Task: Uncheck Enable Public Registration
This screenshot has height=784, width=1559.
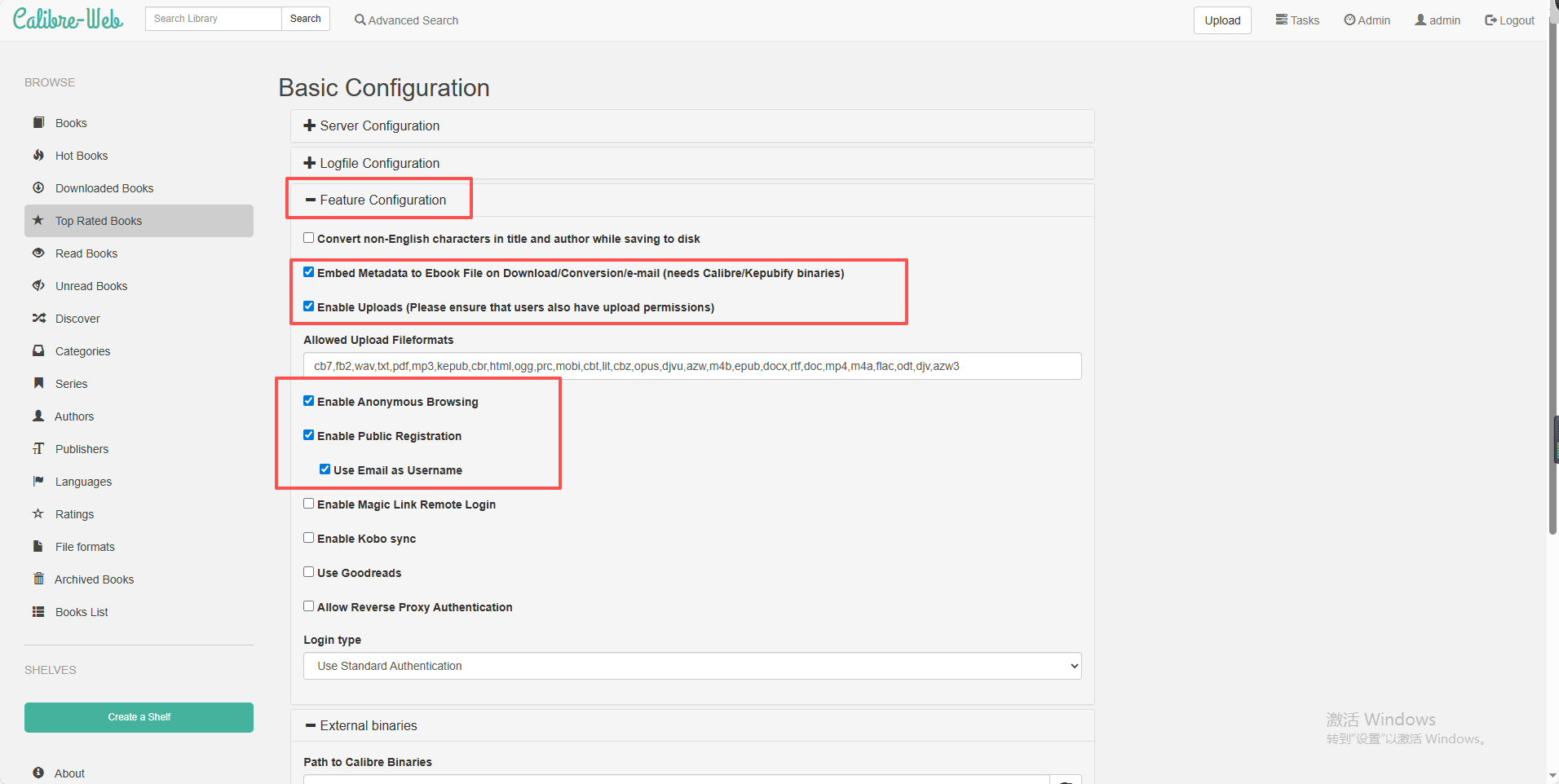Action: pyautogui.click(x=308, y=435)
